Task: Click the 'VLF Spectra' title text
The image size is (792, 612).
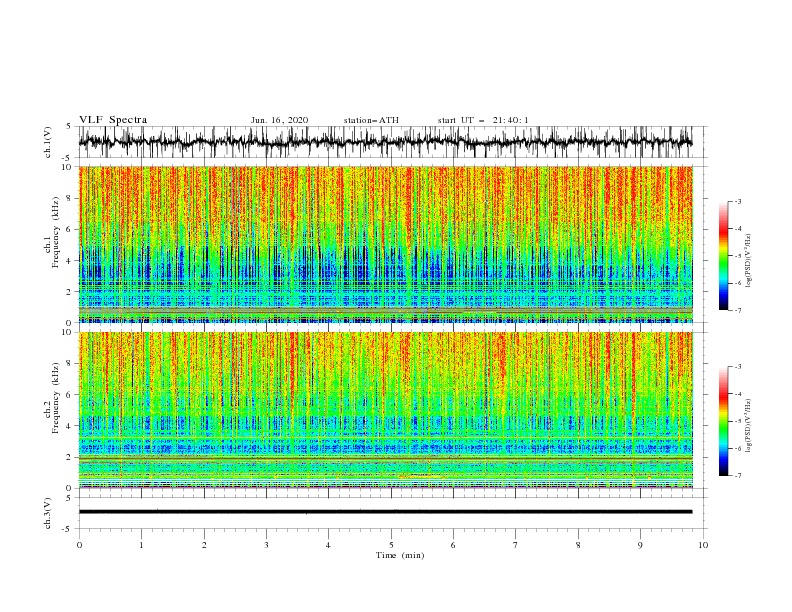Action: click(x=113, y=120)
